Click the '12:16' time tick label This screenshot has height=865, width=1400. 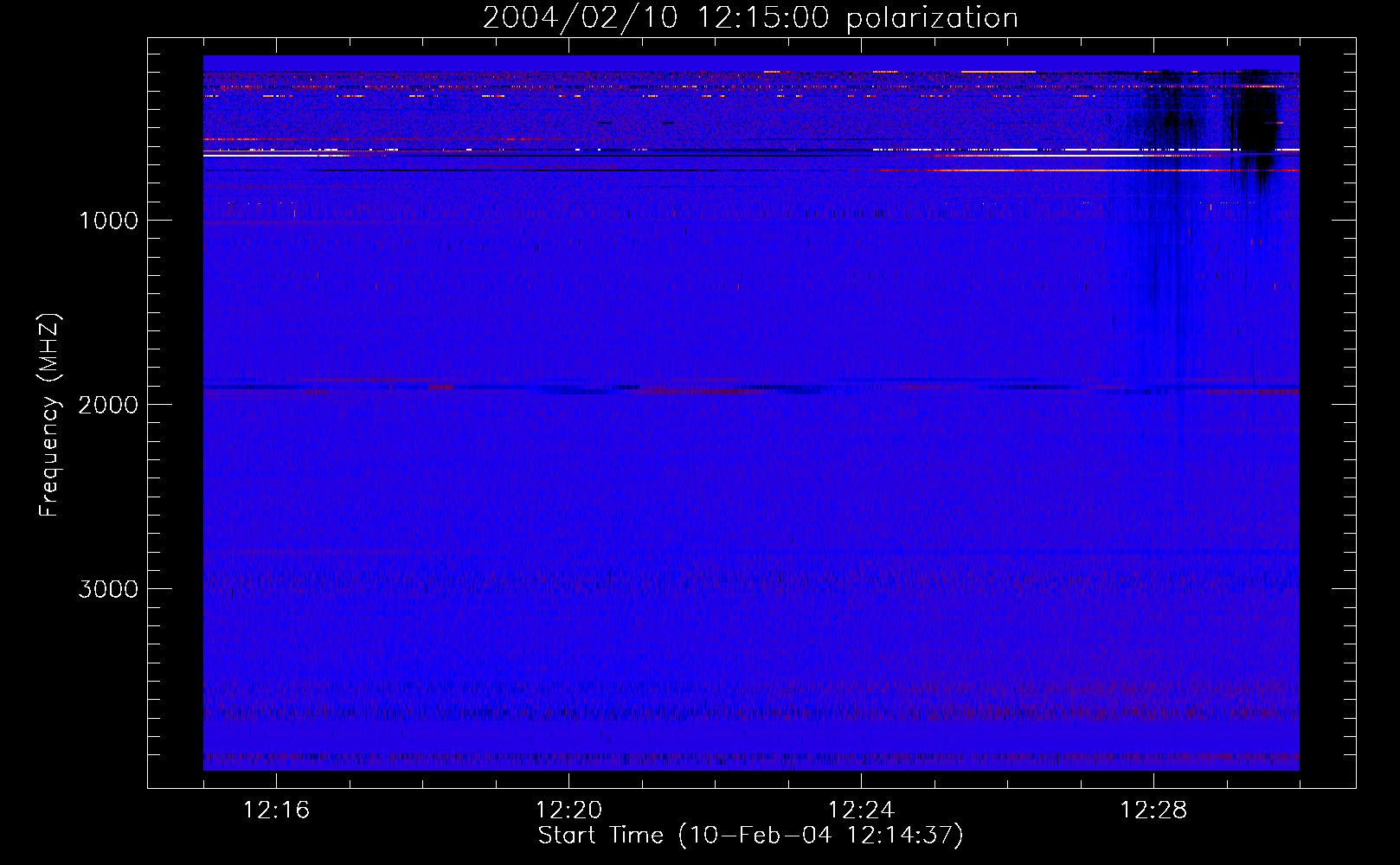coord(276,811)
